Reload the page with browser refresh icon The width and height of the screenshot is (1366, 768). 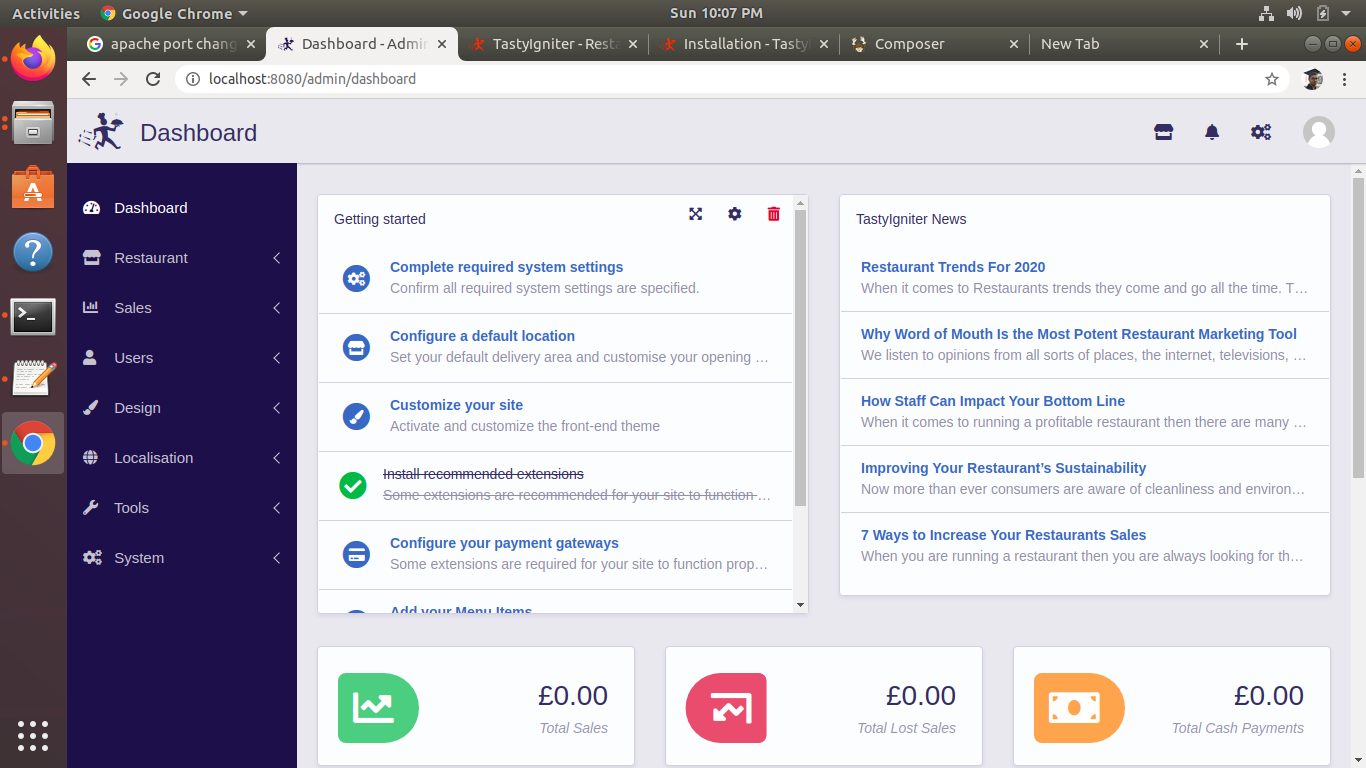pos(153,79)
